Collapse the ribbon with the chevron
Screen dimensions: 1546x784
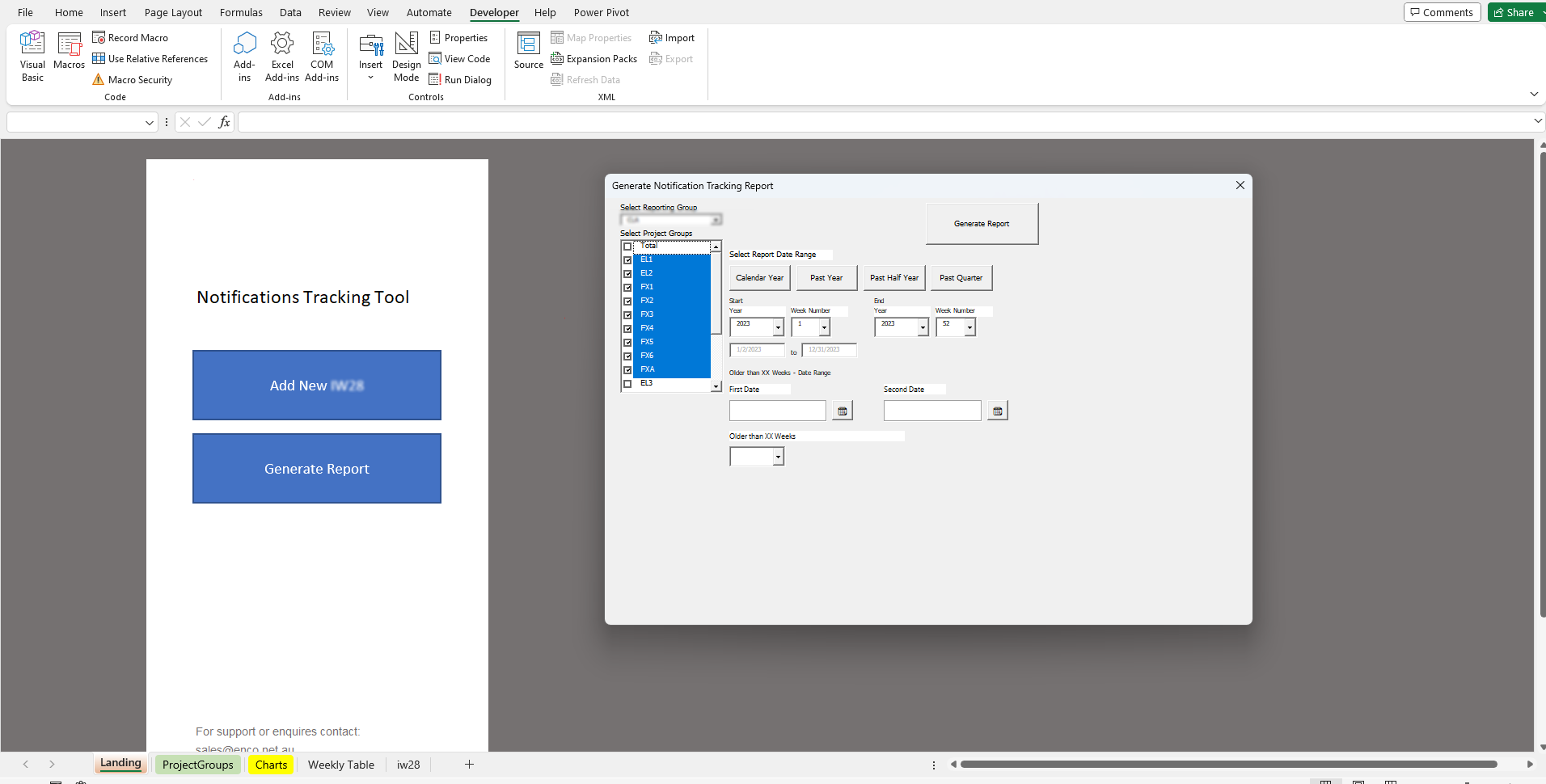click(x=1534, y=95)
